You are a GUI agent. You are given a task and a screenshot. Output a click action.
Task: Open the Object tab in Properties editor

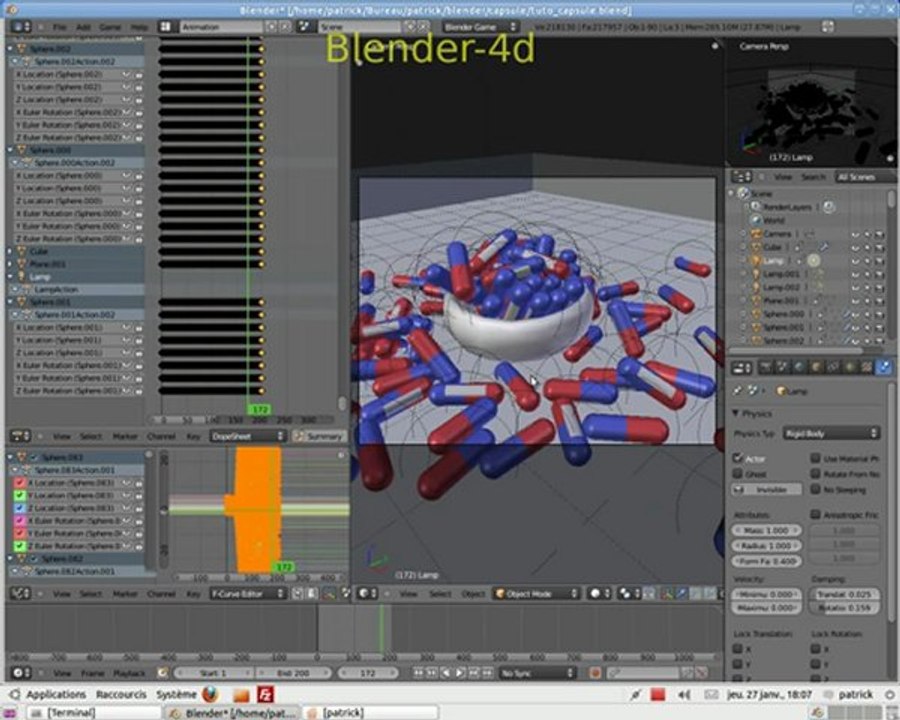pos(816,367)
